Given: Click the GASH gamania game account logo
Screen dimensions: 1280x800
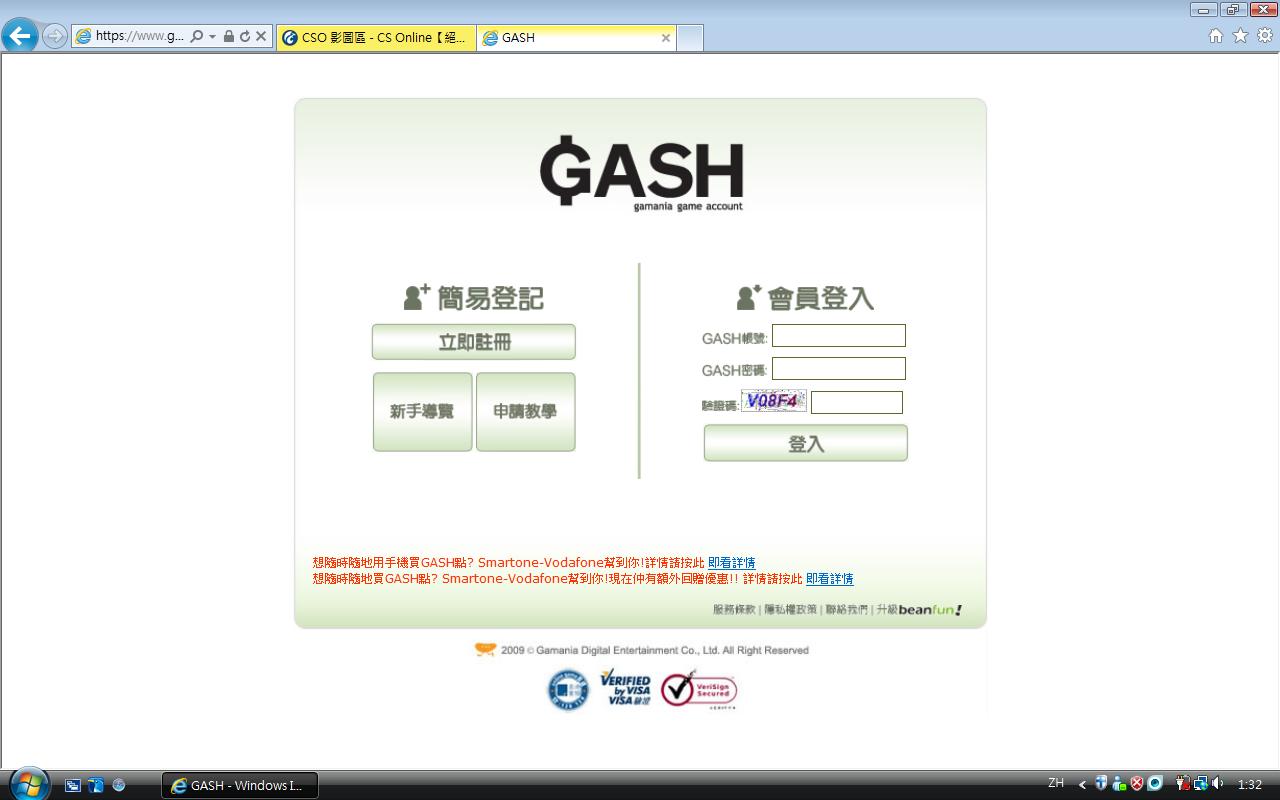Looking at the screenshot, I should [x=641, y=173].
